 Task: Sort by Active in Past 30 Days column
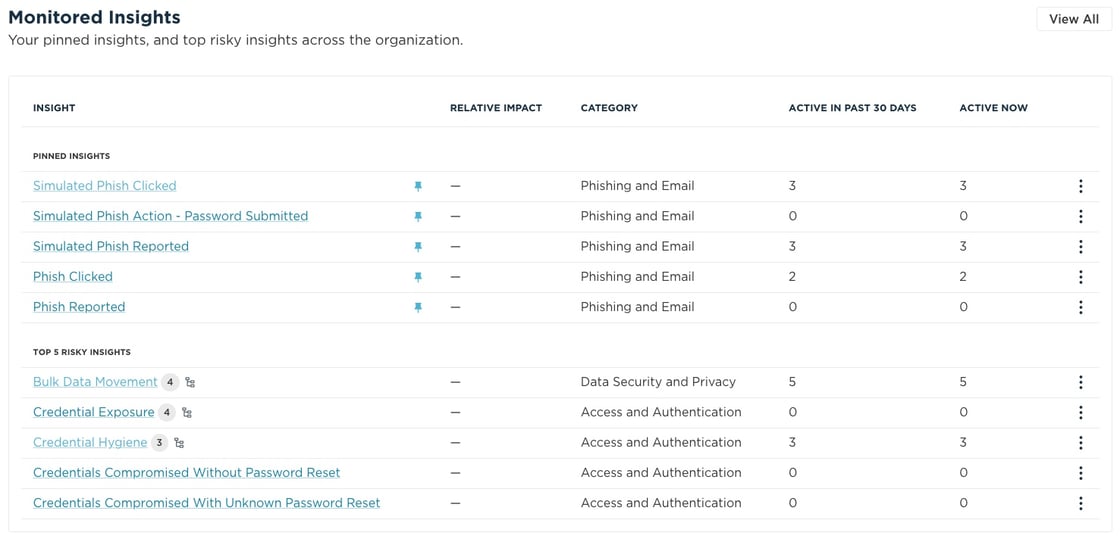852,108
